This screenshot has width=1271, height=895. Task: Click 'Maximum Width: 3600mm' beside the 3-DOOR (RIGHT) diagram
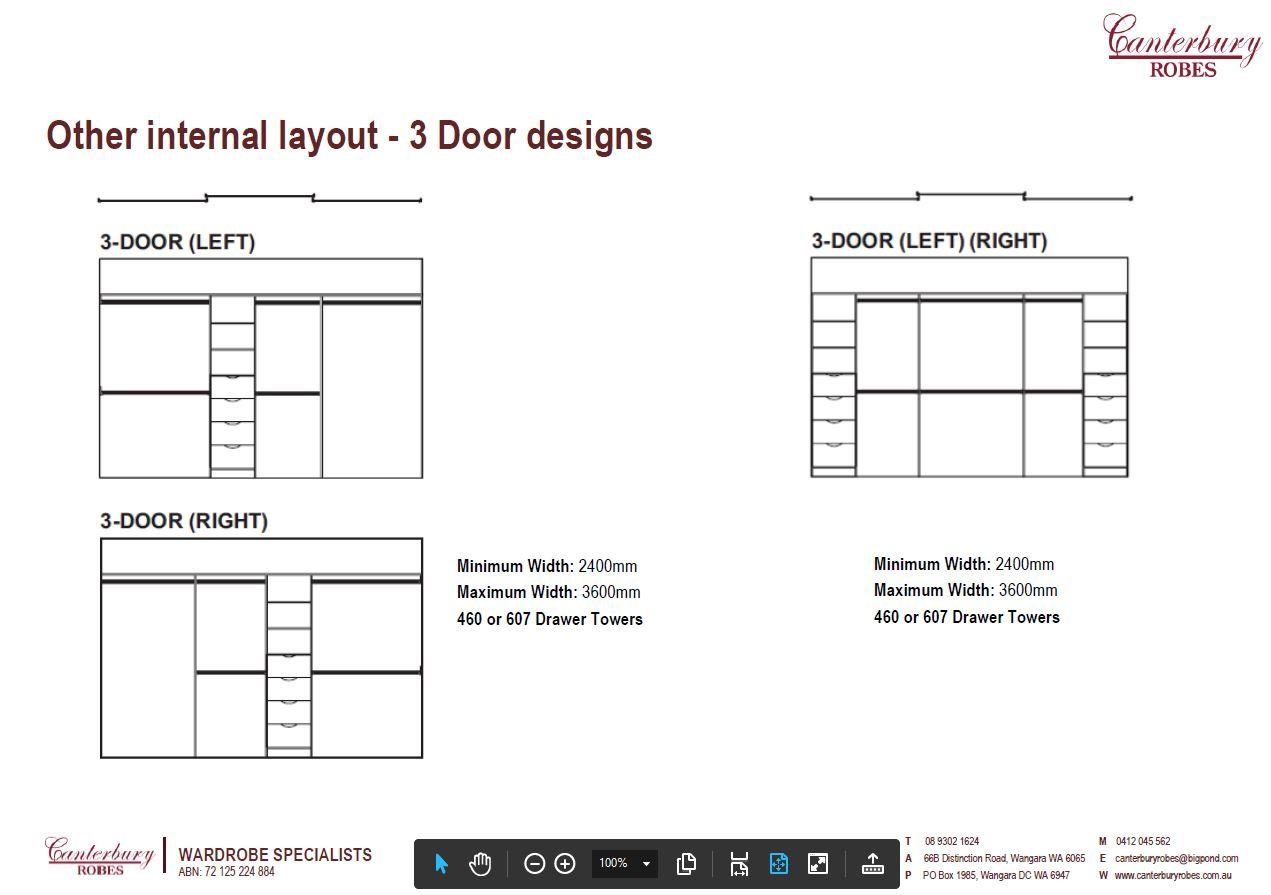(549, 592)
